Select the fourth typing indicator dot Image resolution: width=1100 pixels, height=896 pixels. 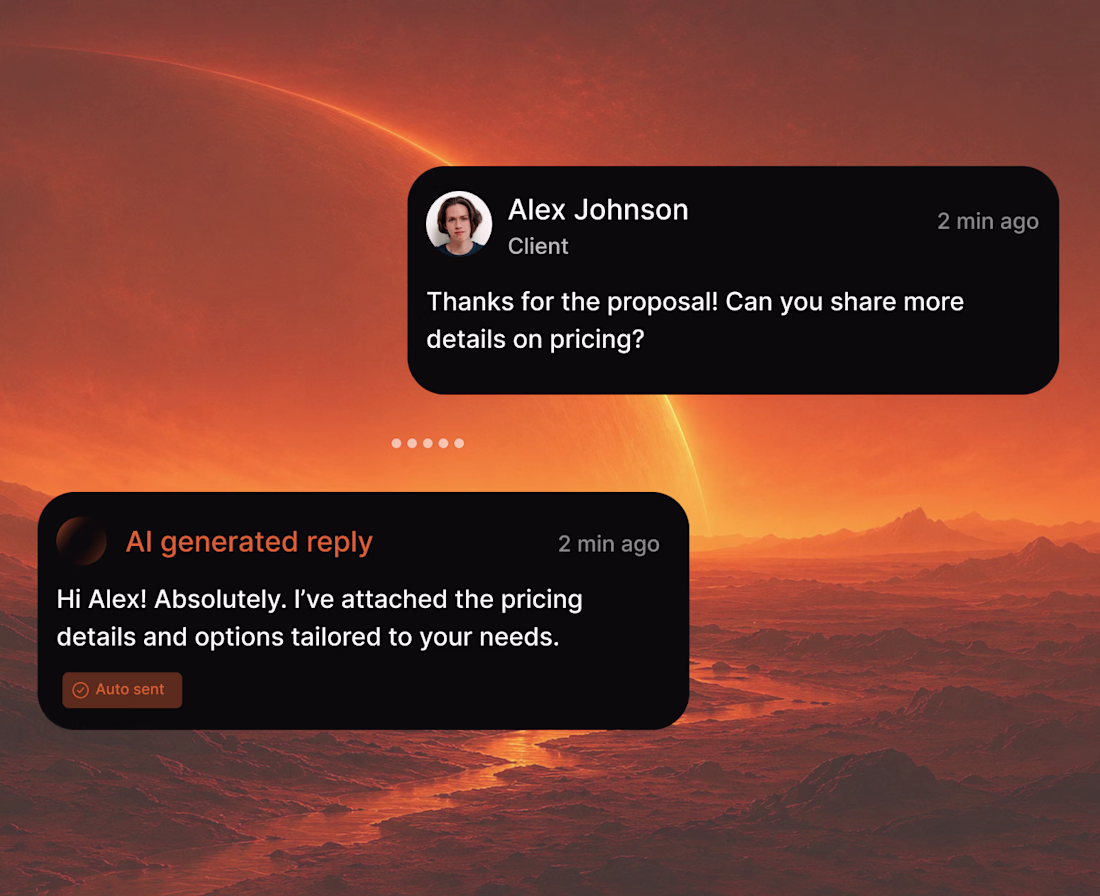pos(443,443)
